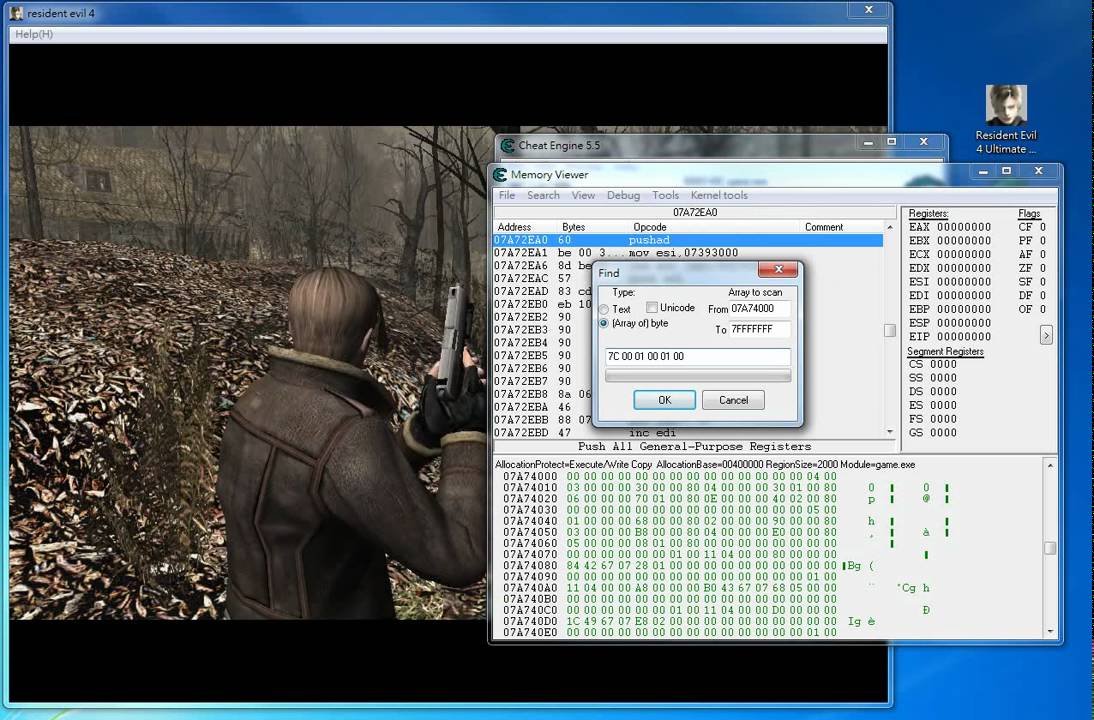
Task: Click the ESP register value
Action: (964, 323)
